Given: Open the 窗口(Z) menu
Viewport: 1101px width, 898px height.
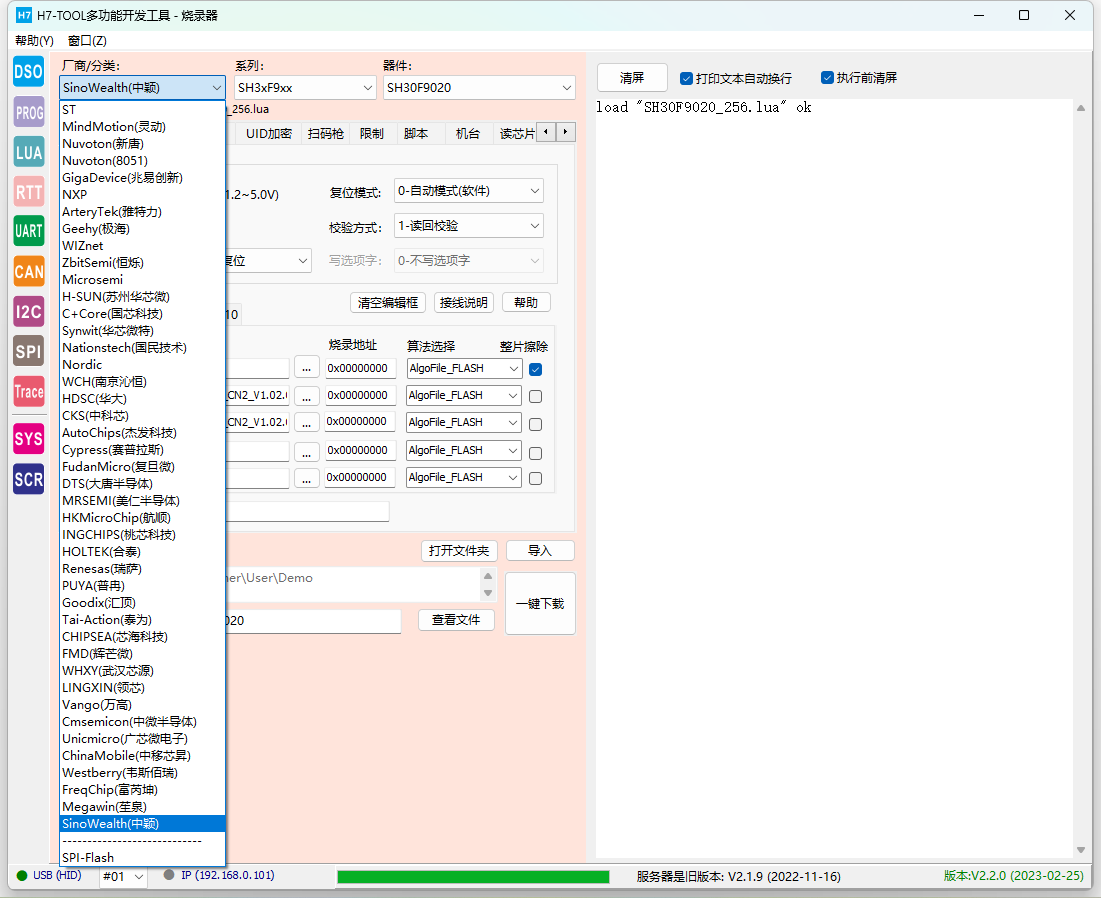Looking at the screenshot, I should coord(87,41).
